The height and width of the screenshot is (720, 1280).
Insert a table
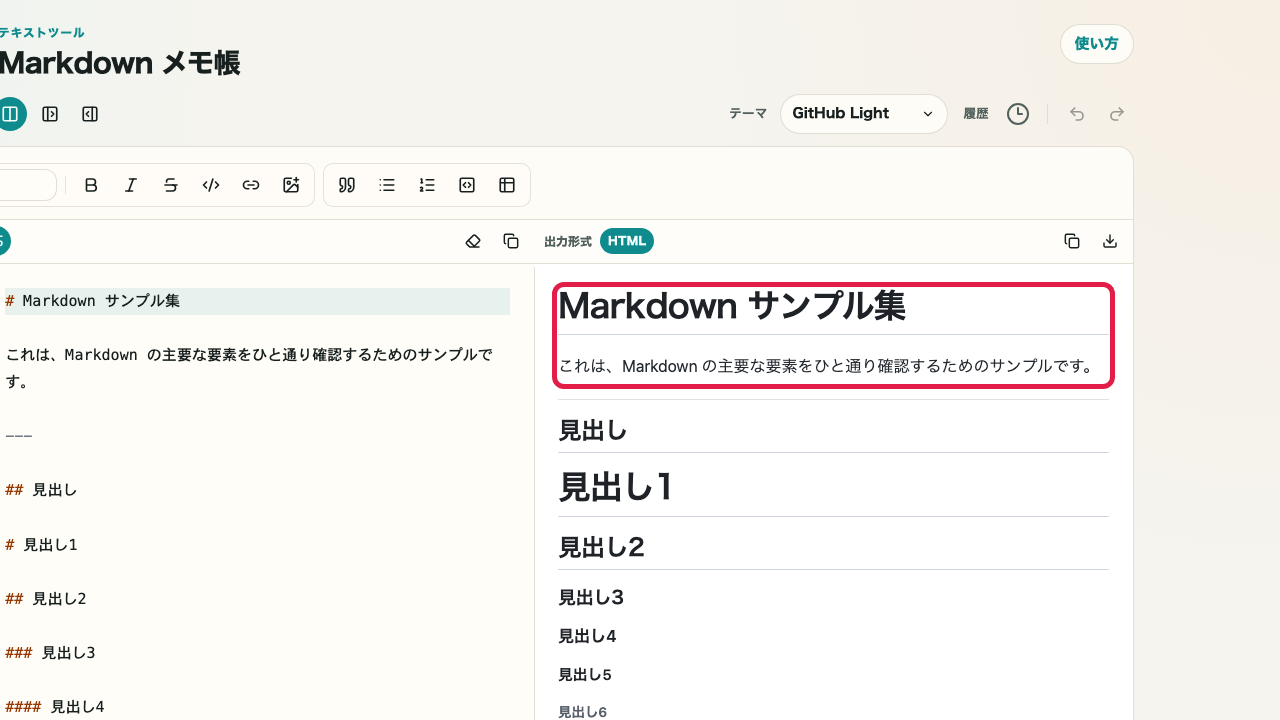507,185
